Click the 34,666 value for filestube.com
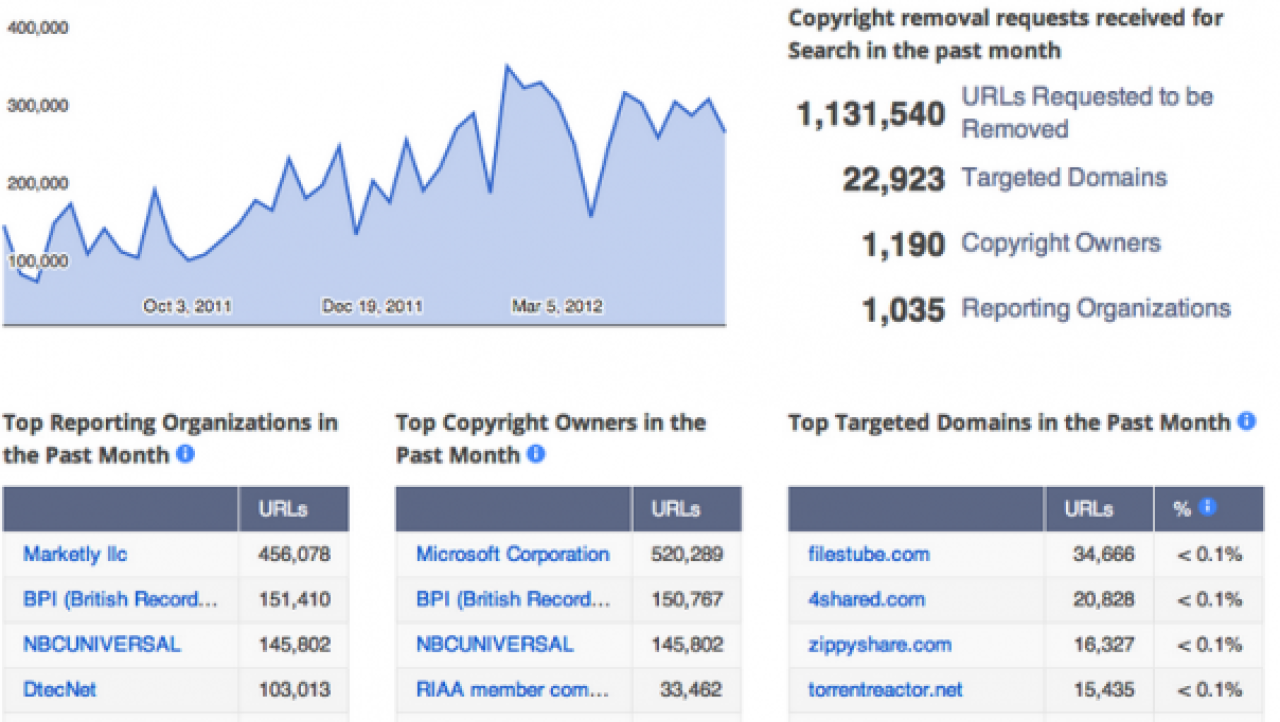 pos(1104,554)
